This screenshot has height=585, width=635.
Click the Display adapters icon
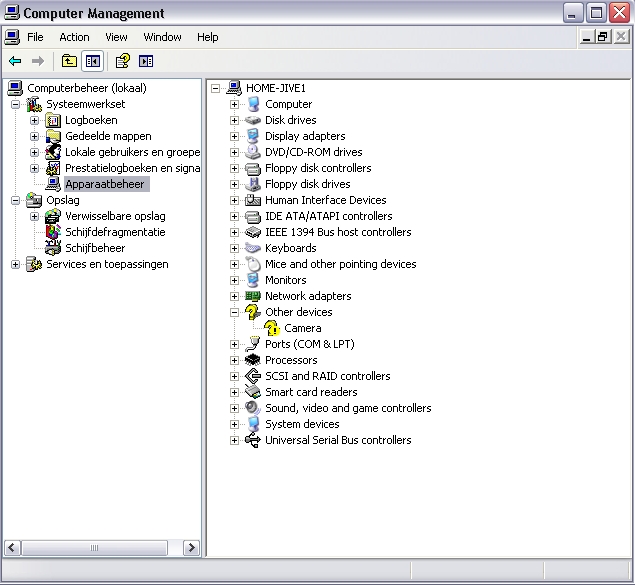tap(253, 136)
